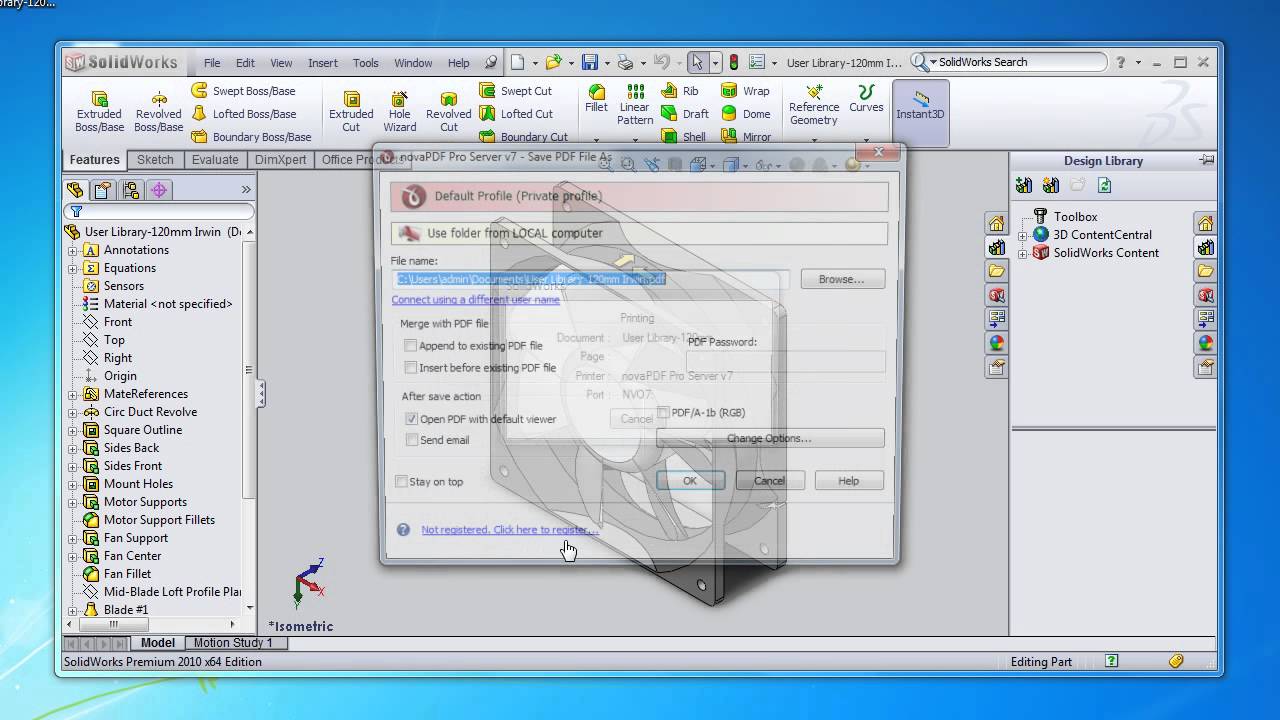The height and width of the screenshot is (720, 1280).
Task: Click the Change Options... button
Action: pos(769,438)
